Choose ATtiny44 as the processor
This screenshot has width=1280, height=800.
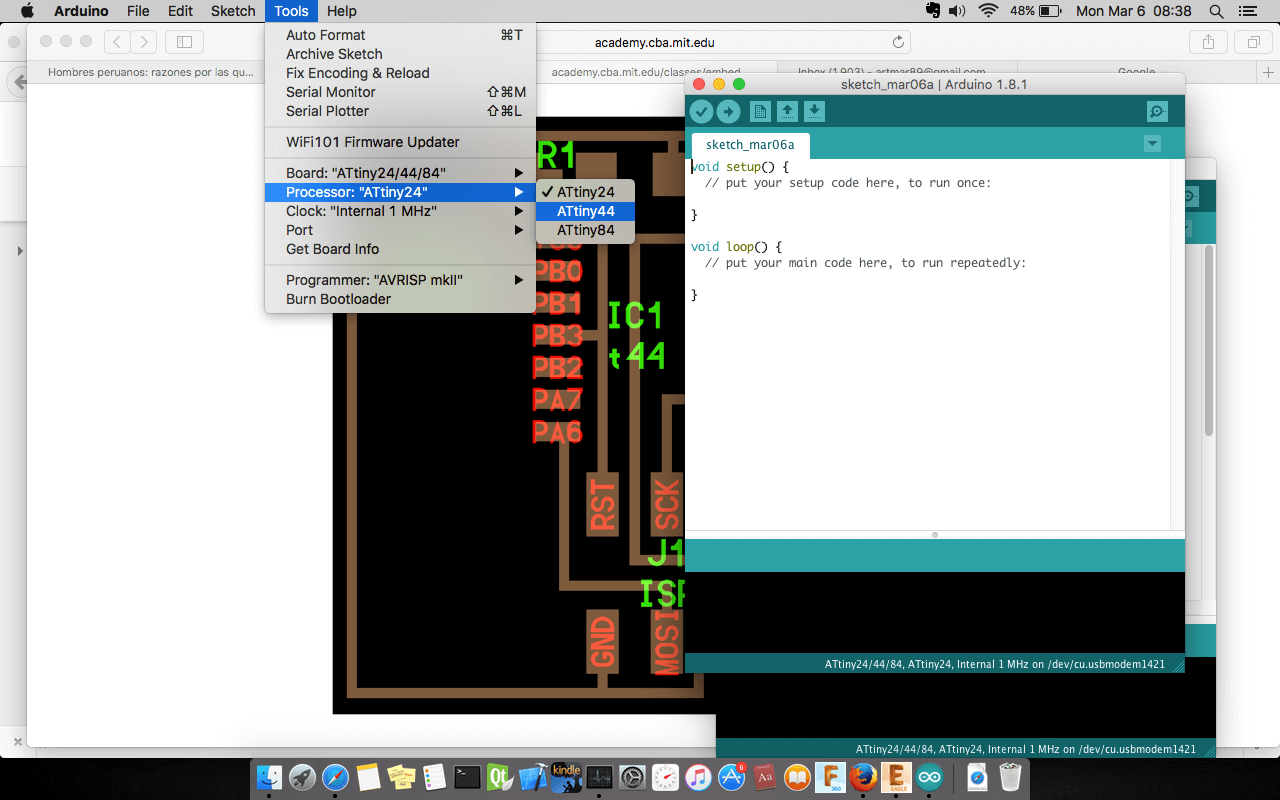[585, 211]
